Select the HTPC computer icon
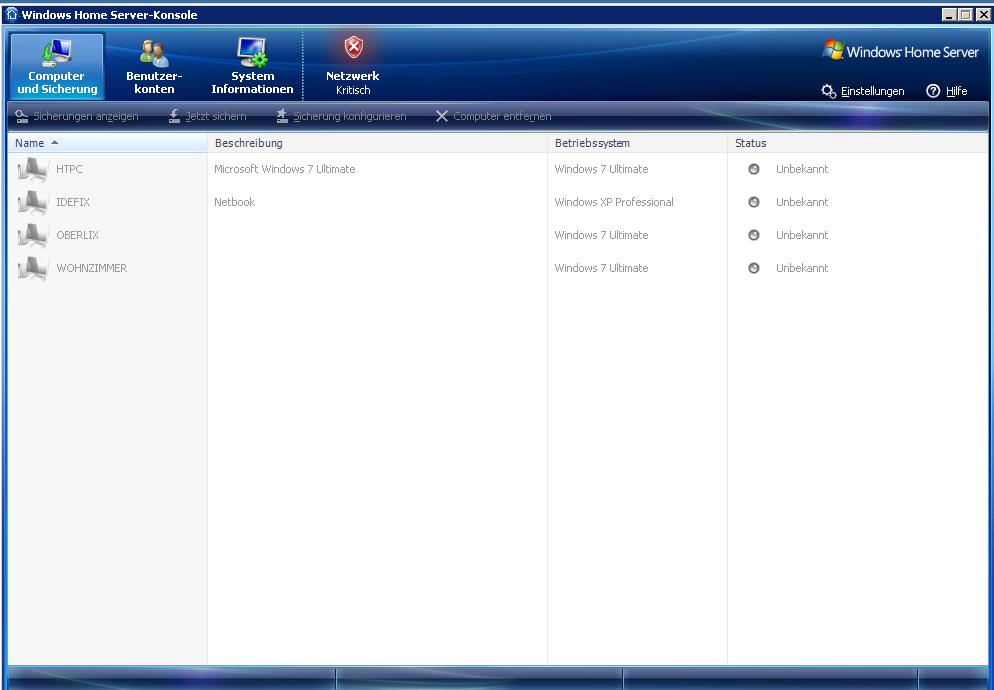994x690 pixels. click(33, 170)
